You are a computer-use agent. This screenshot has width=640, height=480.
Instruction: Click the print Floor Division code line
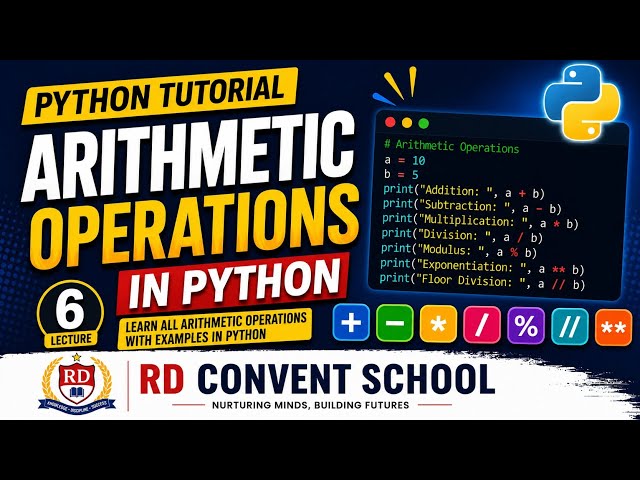(x=482, y=281)
